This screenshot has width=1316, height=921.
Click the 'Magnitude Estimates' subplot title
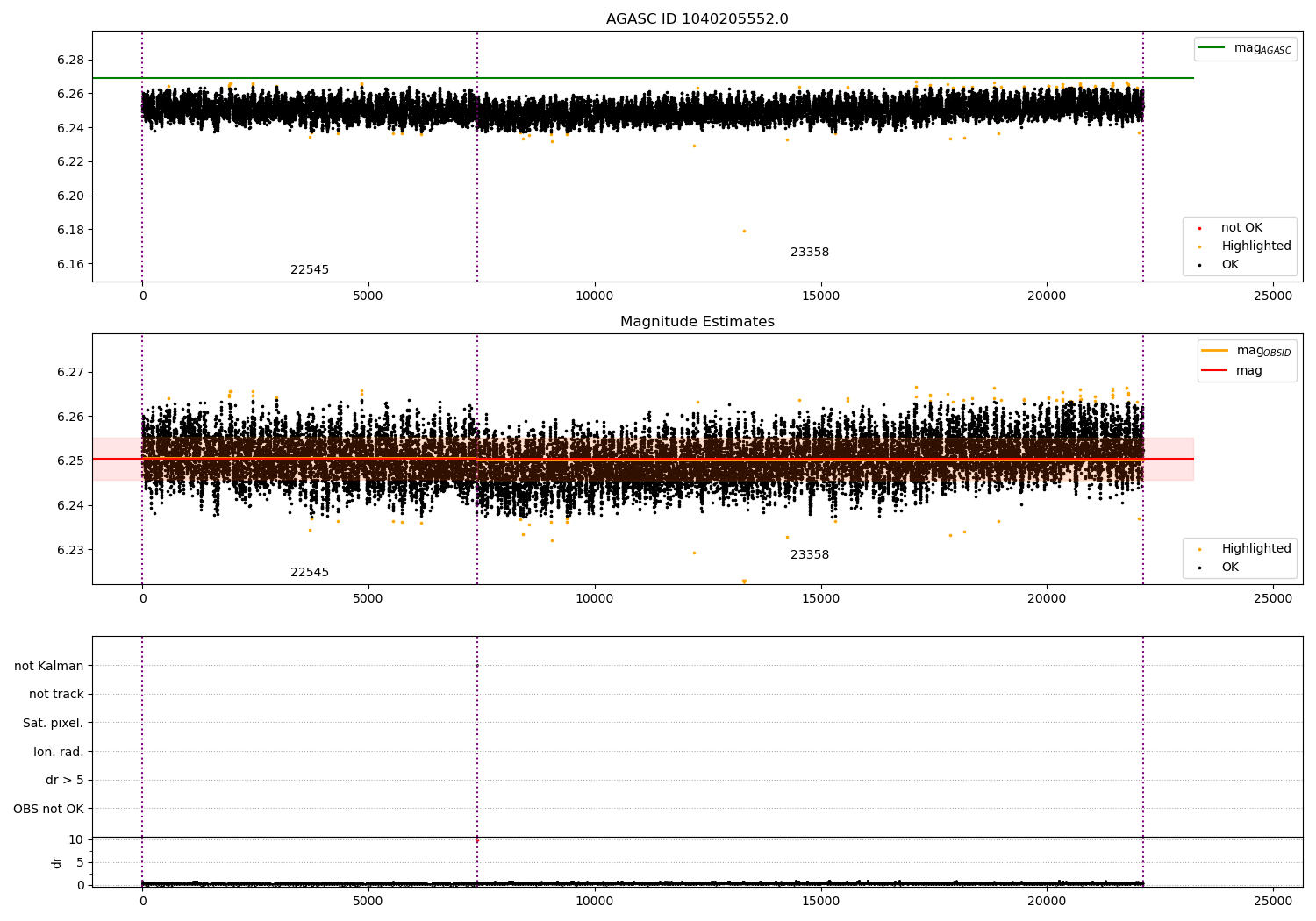[697, 322]
